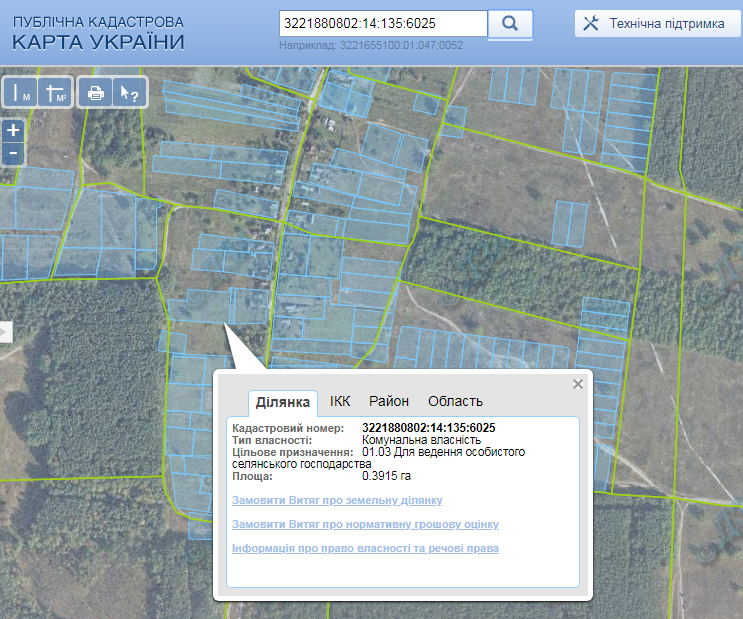Switch to the ІКК tab

[340, 401]
